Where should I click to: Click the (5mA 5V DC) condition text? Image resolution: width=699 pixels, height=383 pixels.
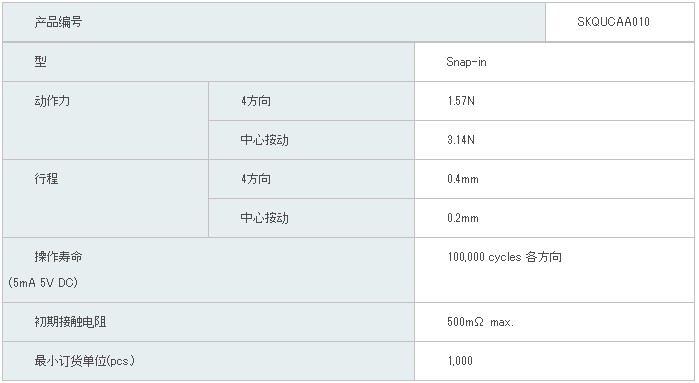43,283
